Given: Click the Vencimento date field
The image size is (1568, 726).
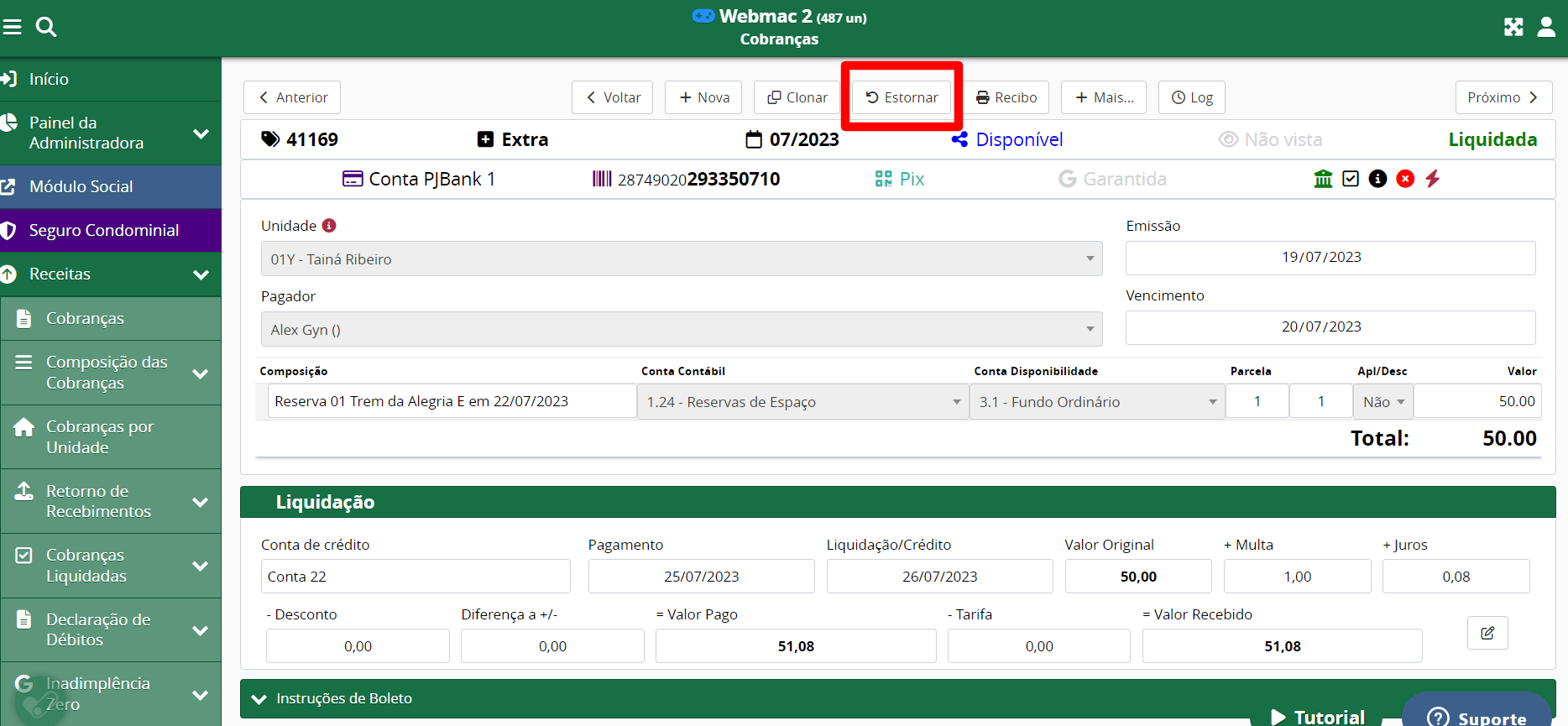Looking at the screenshot, I should 1330,327.
